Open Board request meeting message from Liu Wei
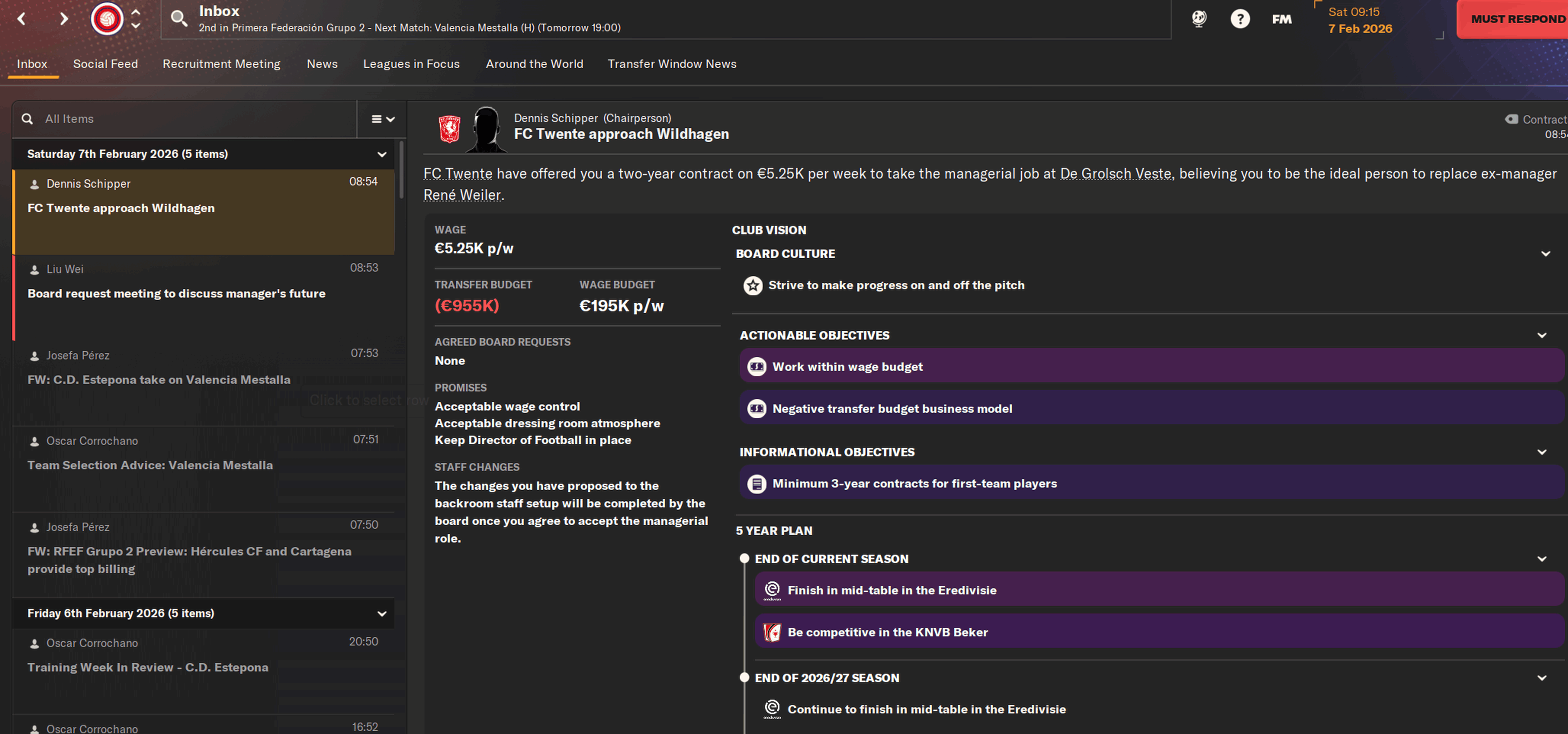The width and height of the screenshot is (1568, 734). tap(204, 298)
